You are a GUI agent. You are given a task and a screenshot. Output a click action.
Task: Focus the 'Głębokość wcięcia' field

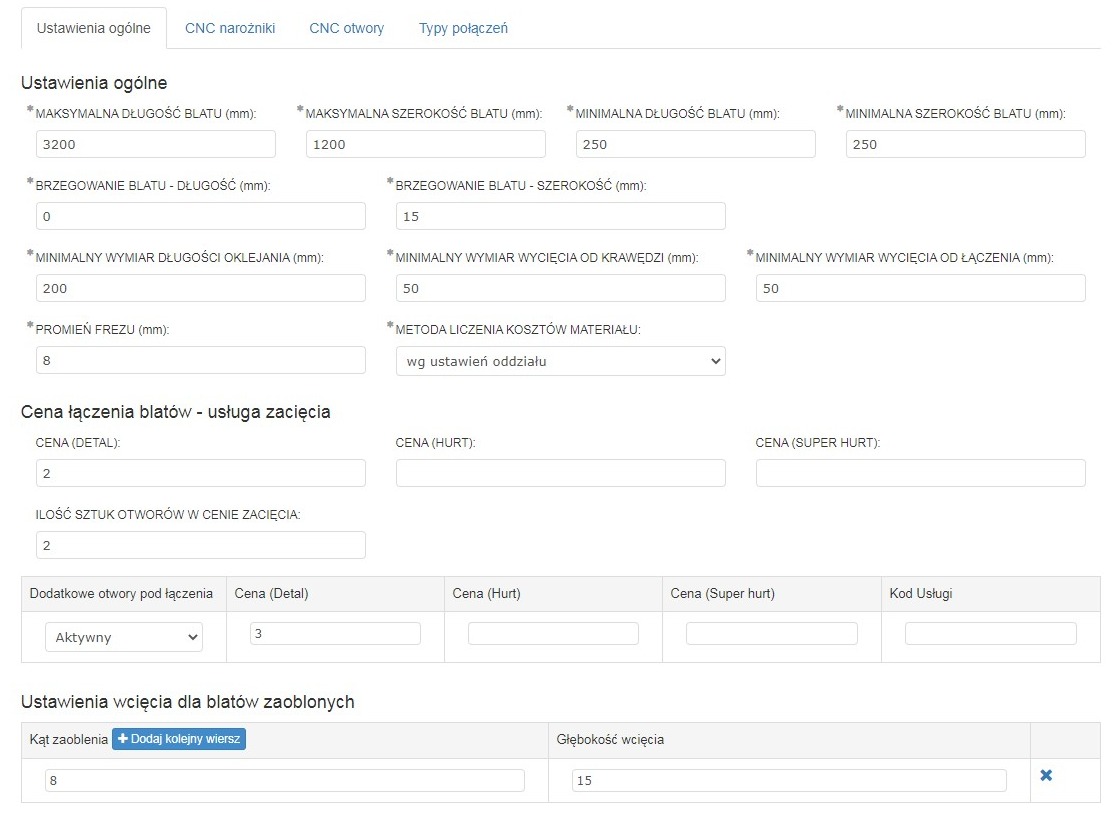tap(789, 780)
